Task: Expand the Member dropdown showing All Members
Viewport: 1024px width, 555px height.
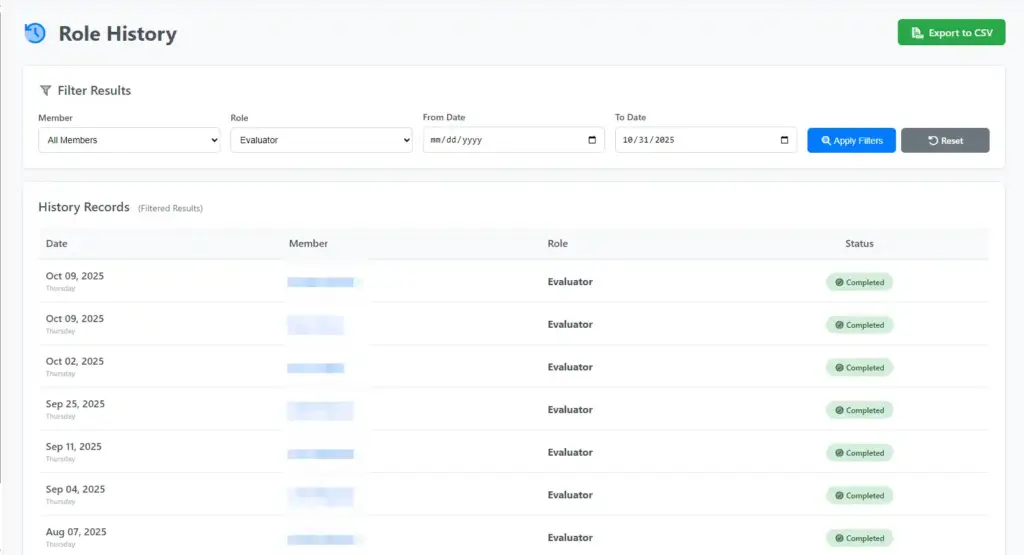Action: [x=129, y=140]
